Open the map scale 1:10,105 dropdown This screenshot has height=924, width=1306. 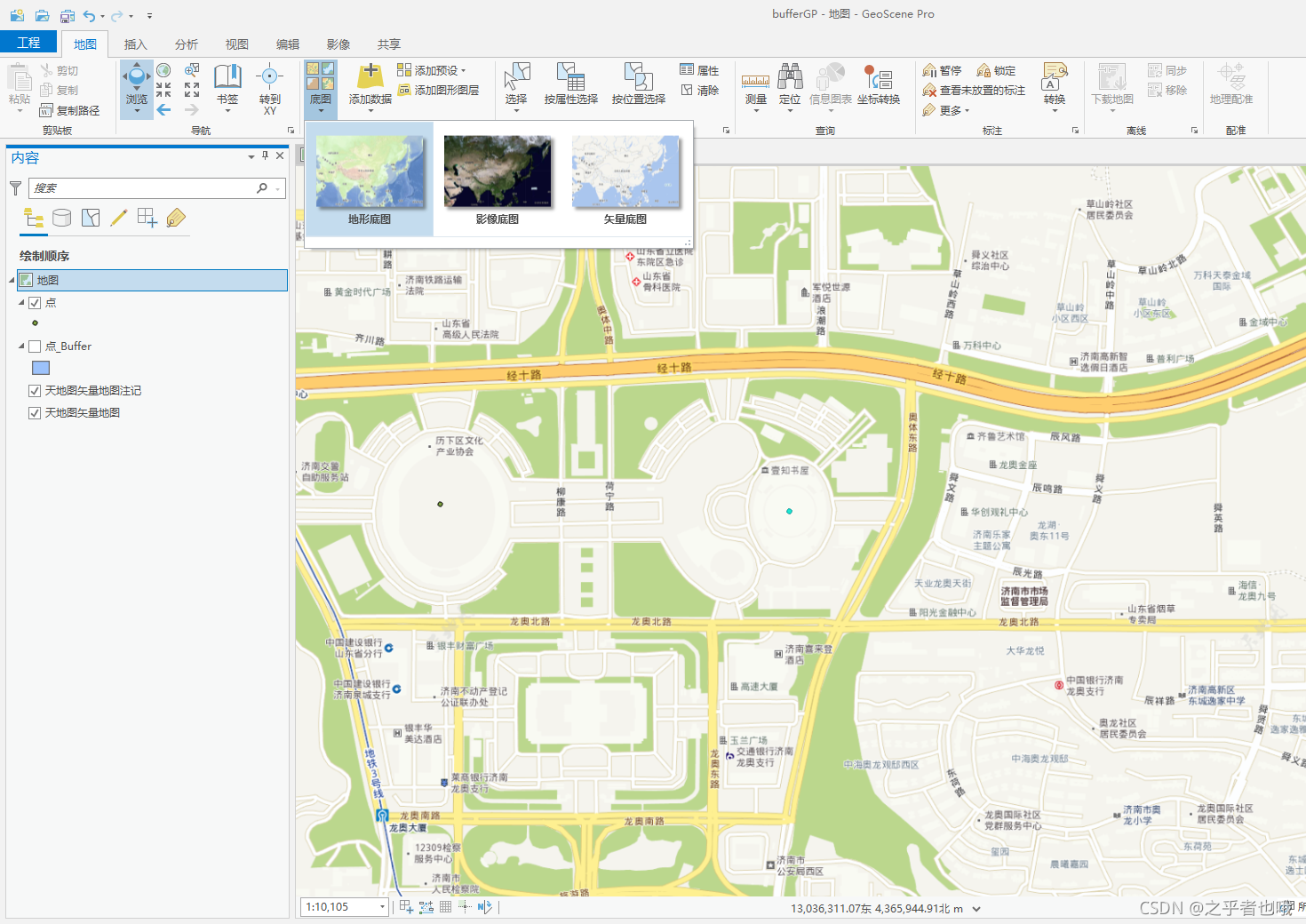(x=383, y=907)
